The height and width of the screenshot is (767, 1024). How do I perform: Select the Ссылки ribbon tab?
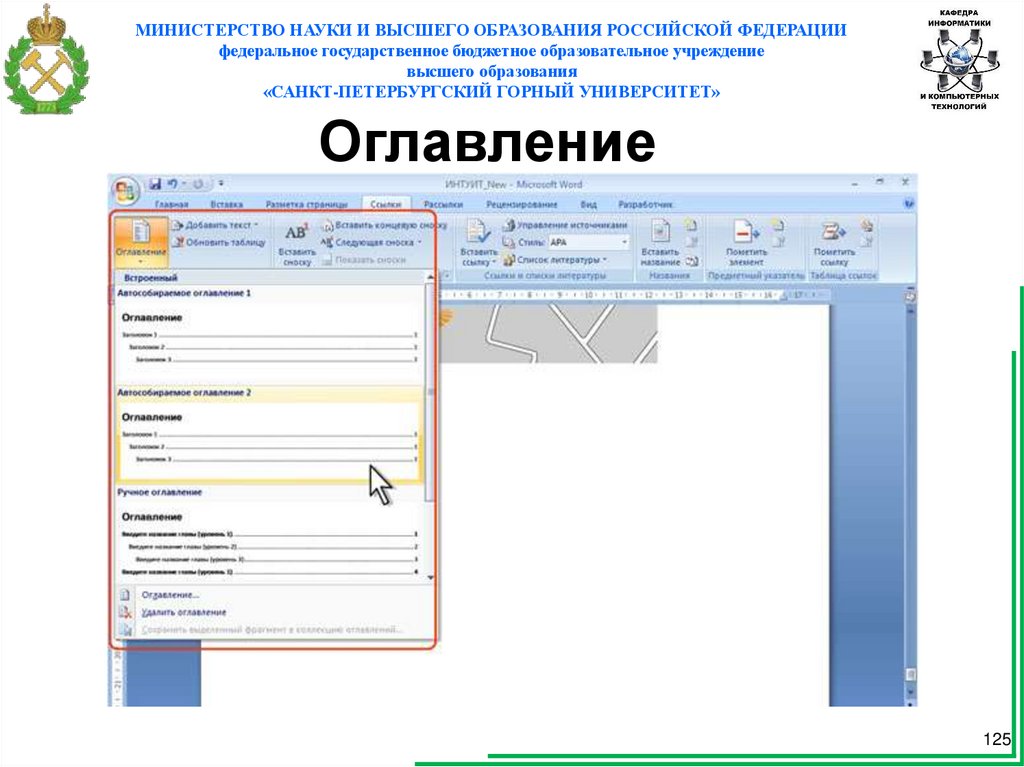pyautogui.click(x=385, y=204)
